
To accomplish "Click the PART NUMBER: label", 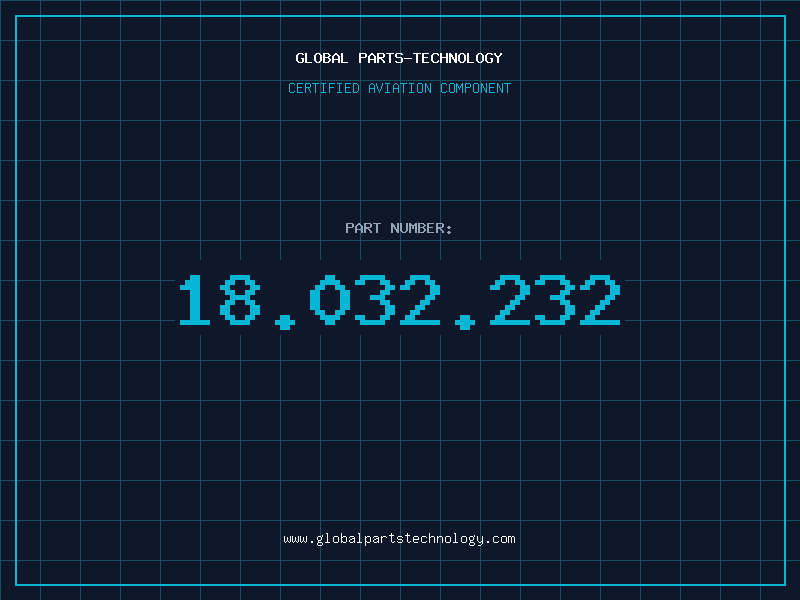I will (x=399, y=228).
